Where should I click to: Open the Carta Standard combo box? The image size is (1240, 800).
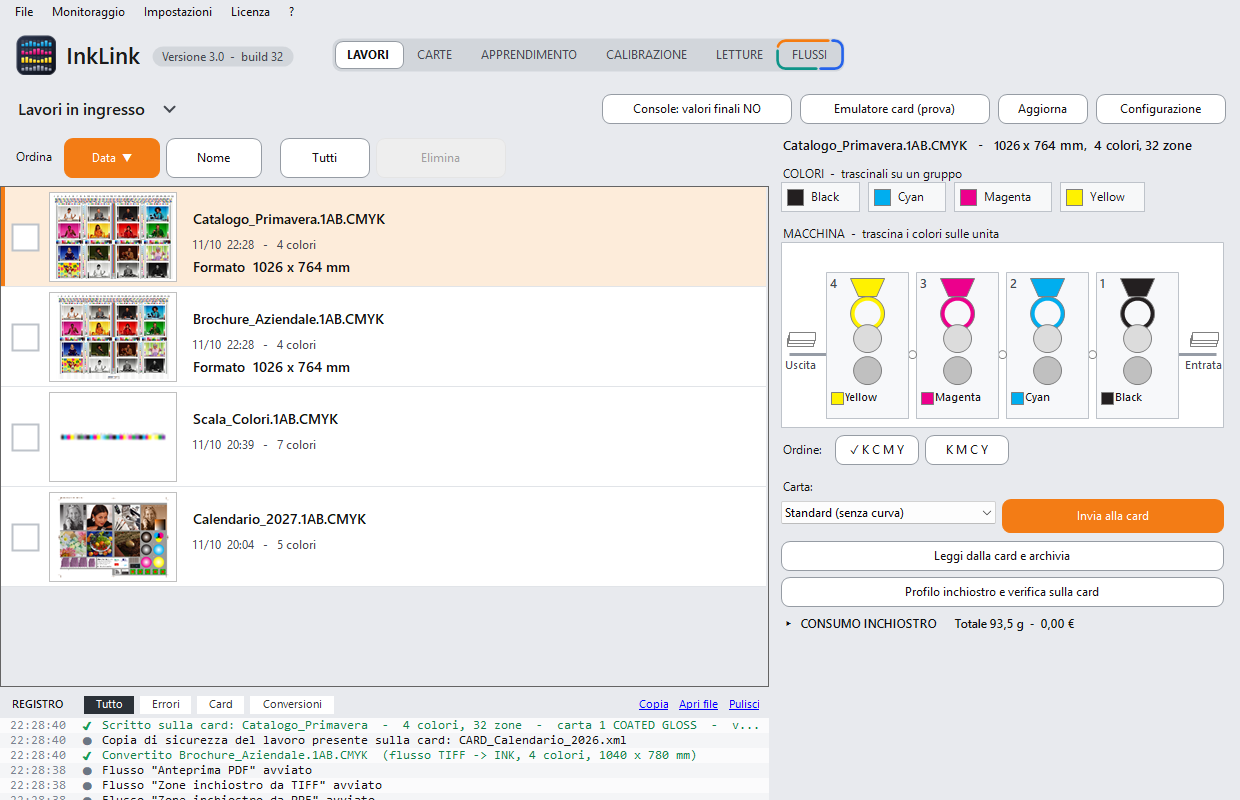click(888, 513)
